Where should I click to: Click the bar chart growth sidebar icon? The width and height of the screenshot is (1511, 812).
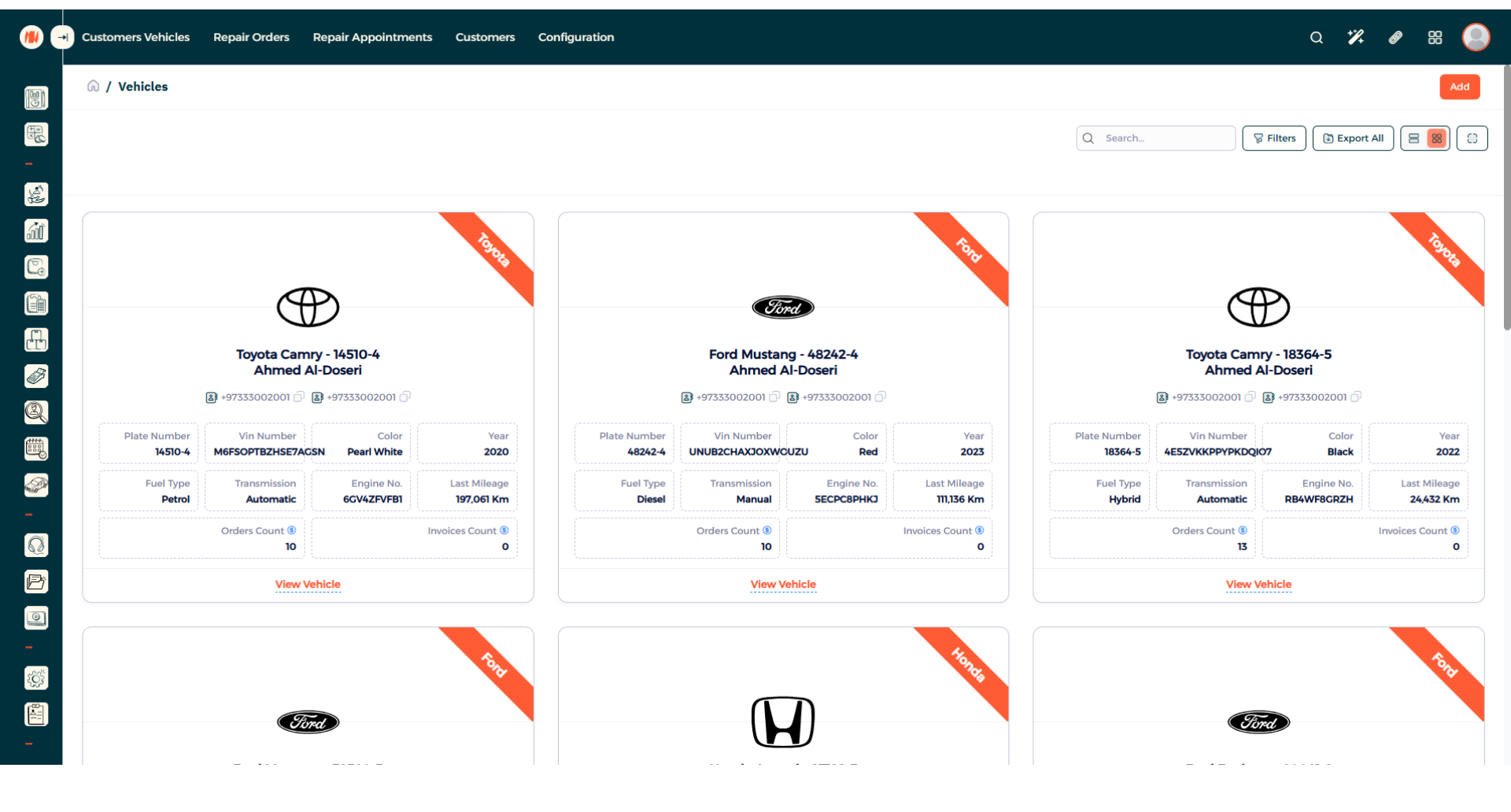(x=36, y=231)
